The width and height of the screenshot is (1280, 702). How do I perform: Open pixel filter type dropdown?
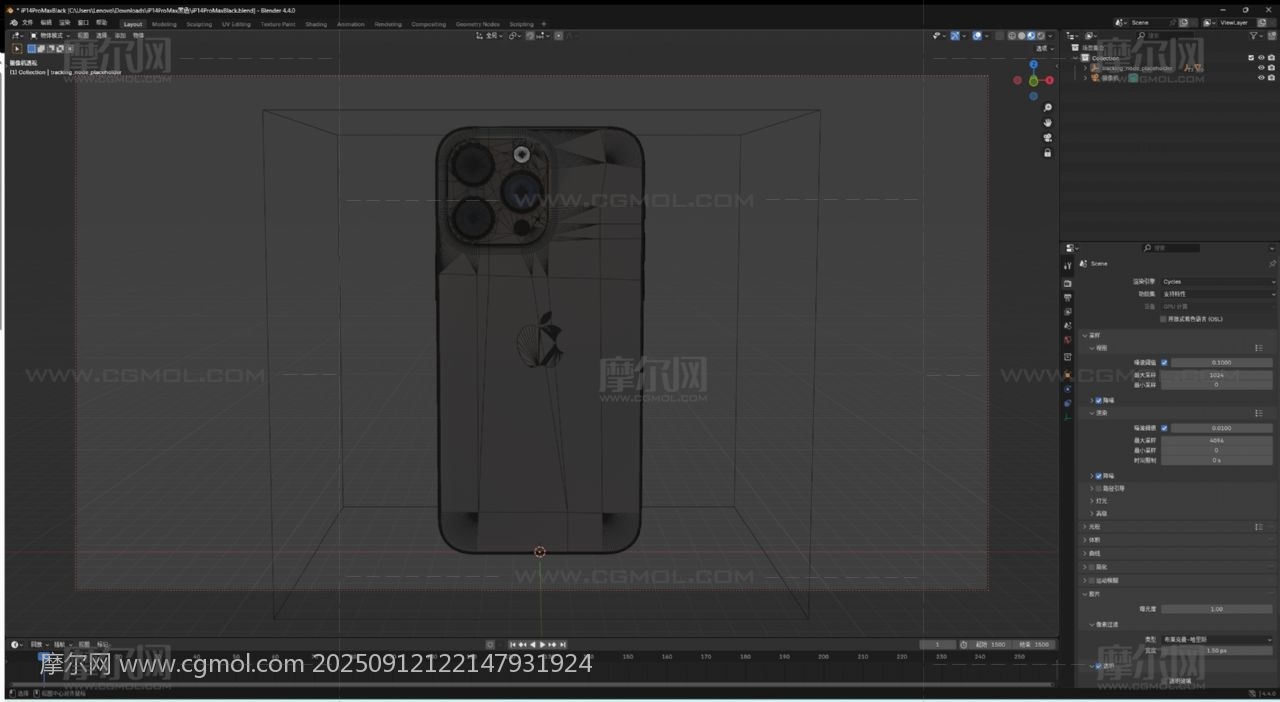point(1216,639)
